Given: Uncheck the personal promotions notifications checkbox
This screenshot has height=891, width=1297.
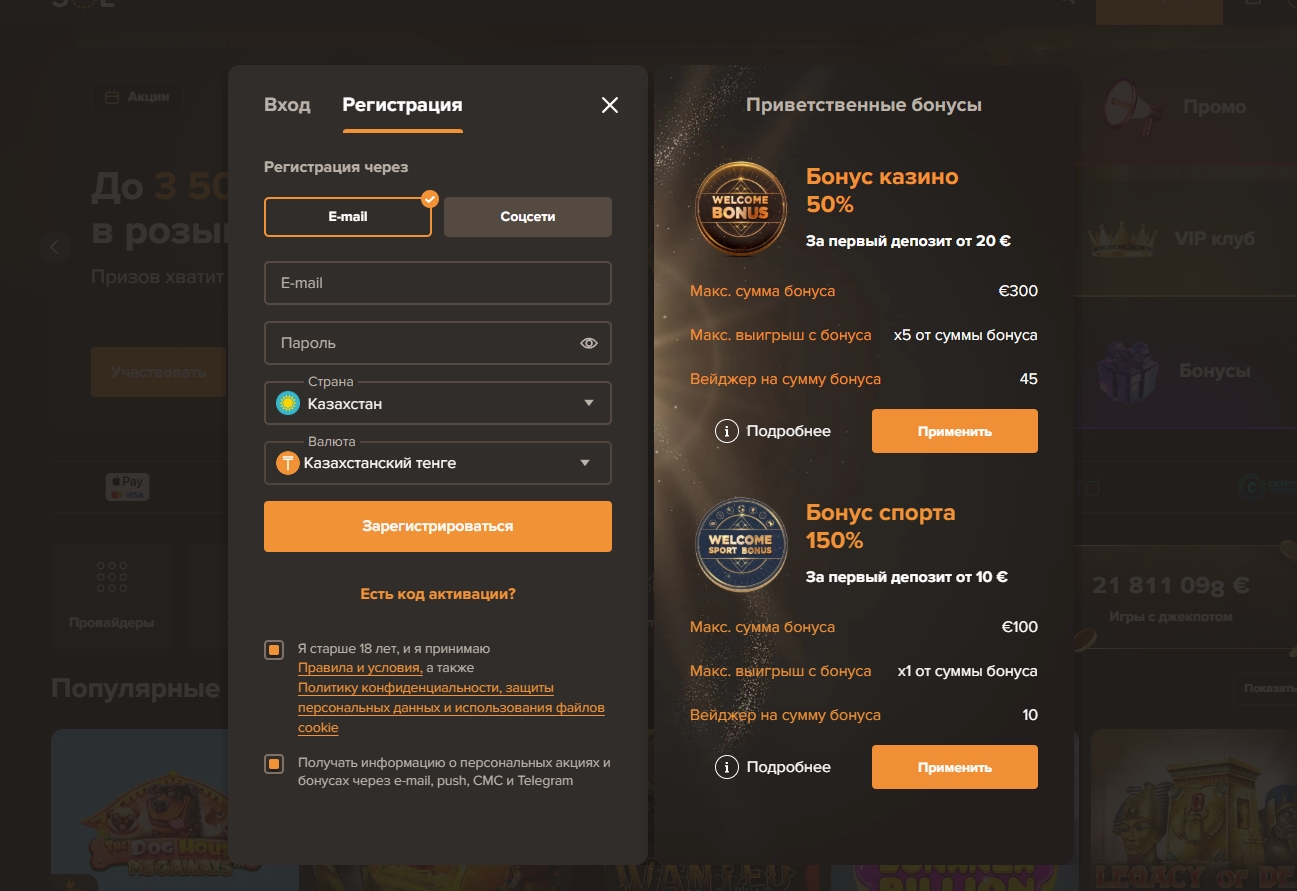Looking at the screenshot, I should pos(274,764).
